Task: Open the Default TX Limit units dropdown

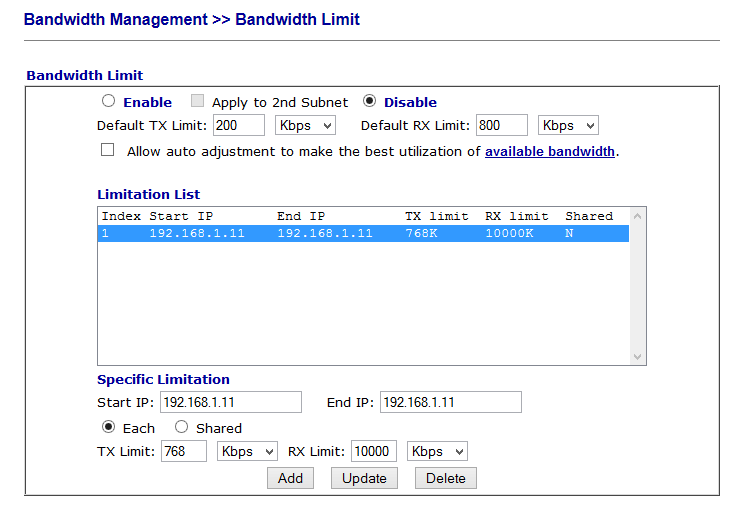Action: coord(305,125)
